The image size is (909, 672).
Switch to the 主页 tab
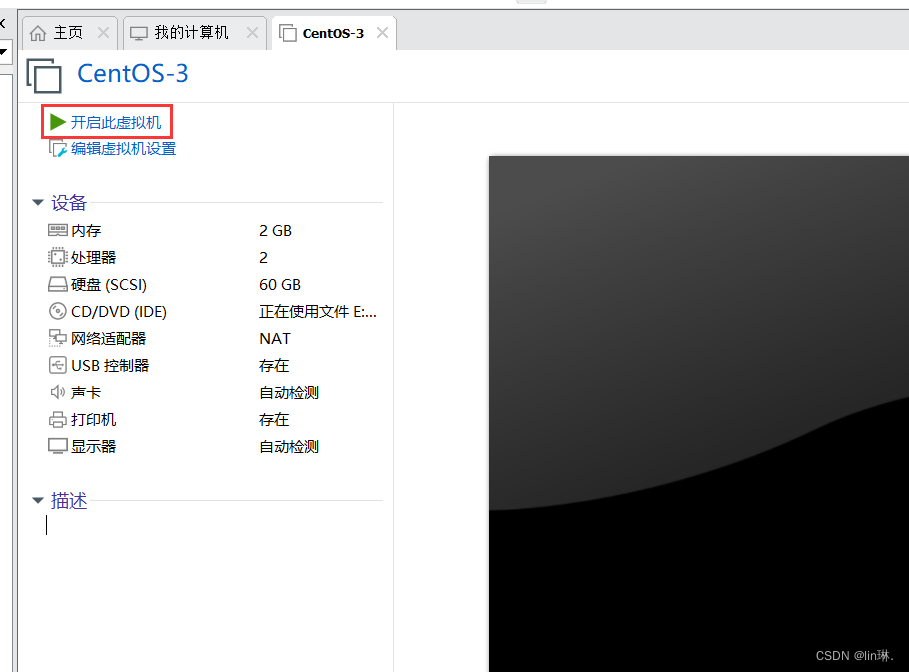68,32
